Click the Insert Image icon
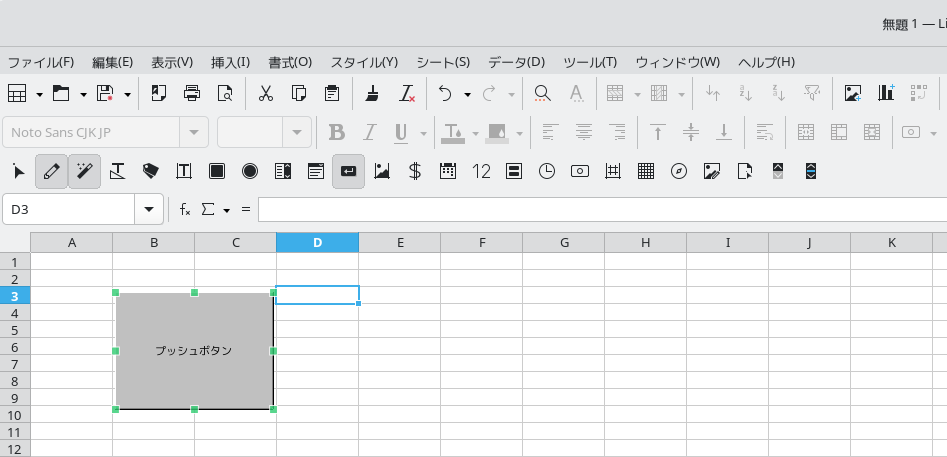 [x=853, y=93]
